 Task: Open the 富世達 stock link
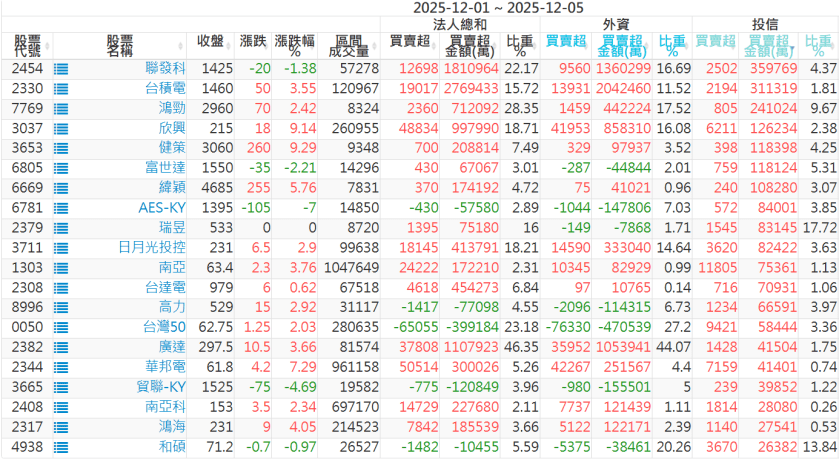[166, 168]
